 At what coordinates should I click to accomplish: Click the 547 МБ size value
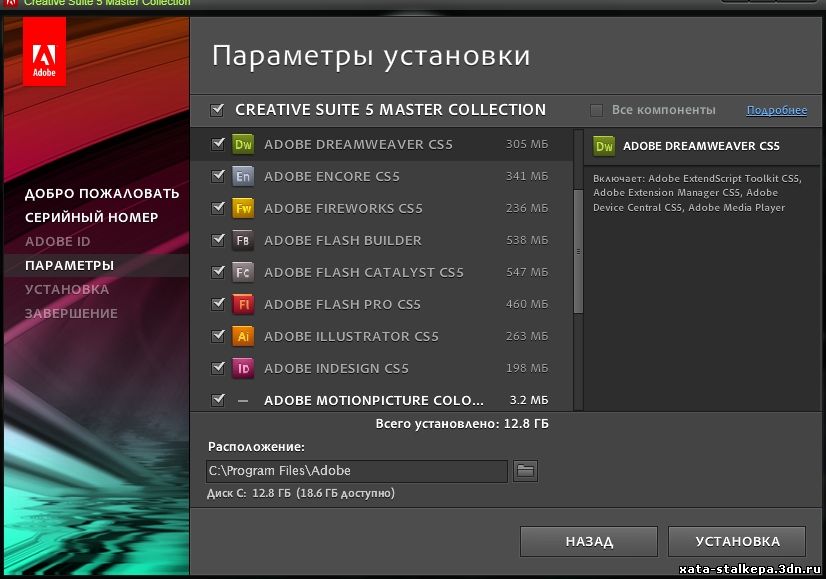(x=527, y=272)
